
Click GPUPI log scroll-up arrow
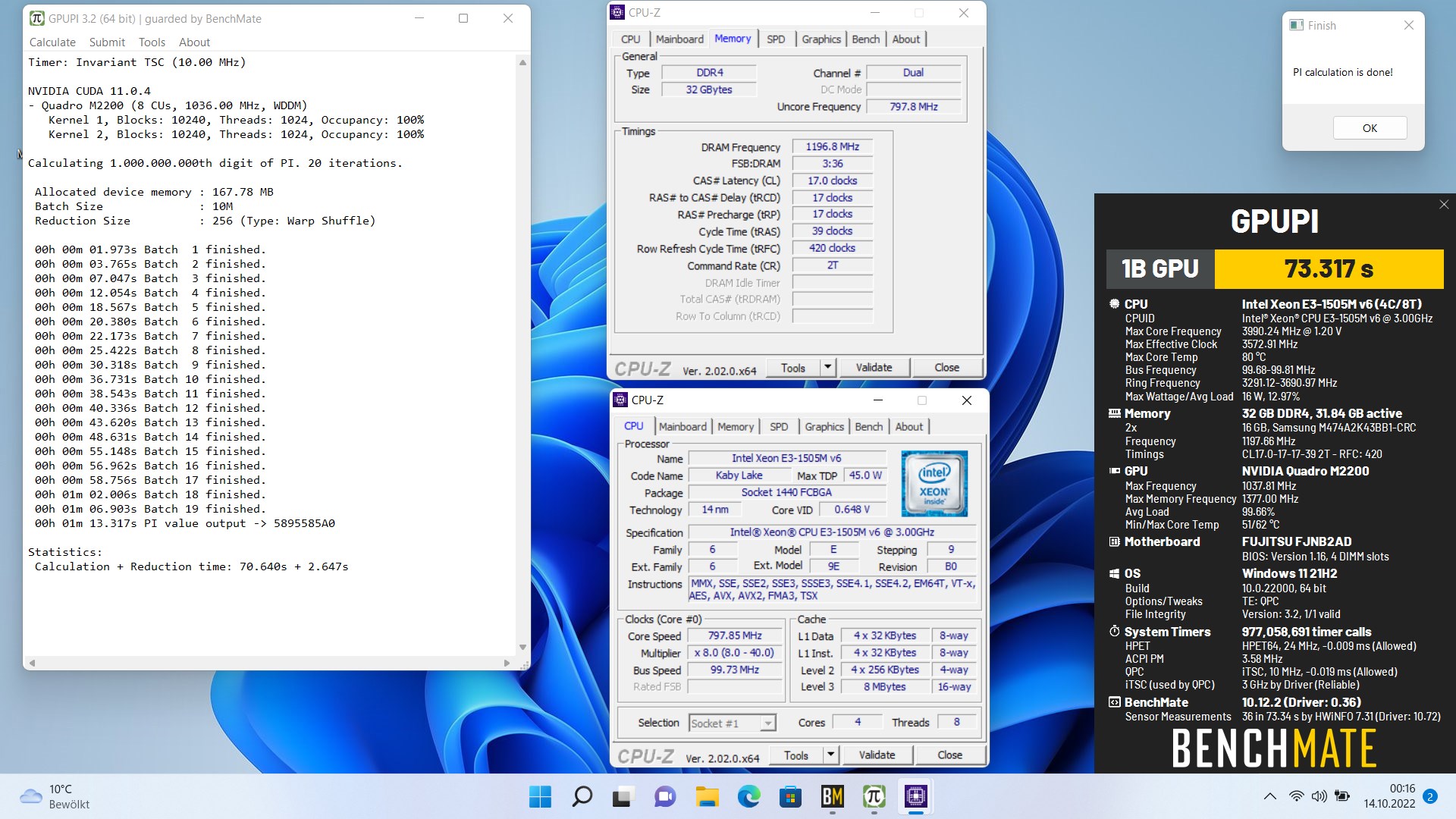pos(522,62)
